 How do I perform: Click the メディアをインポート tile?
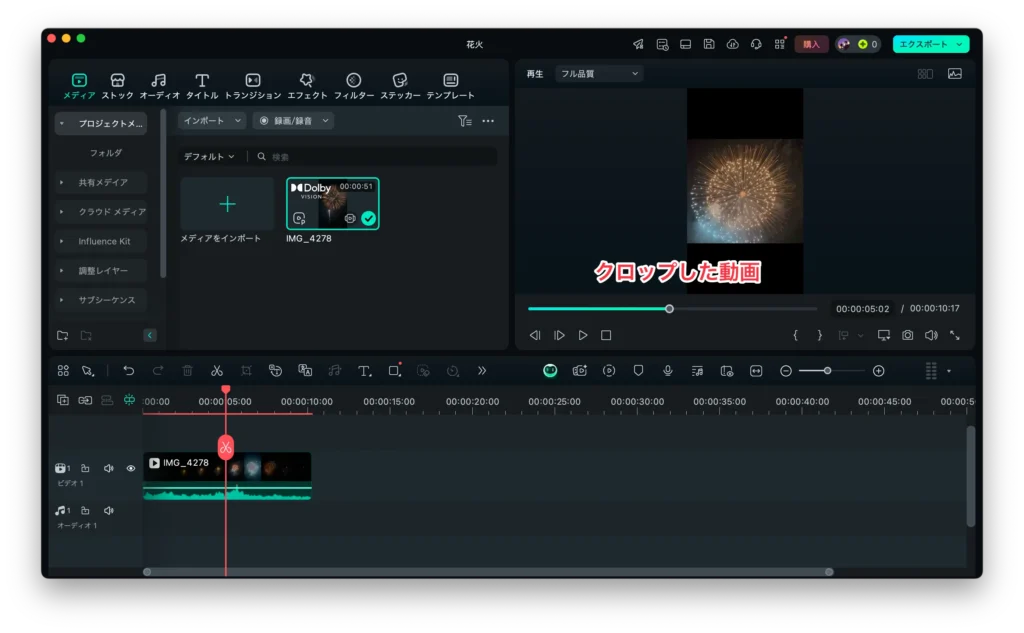click(x=227, y=205)
